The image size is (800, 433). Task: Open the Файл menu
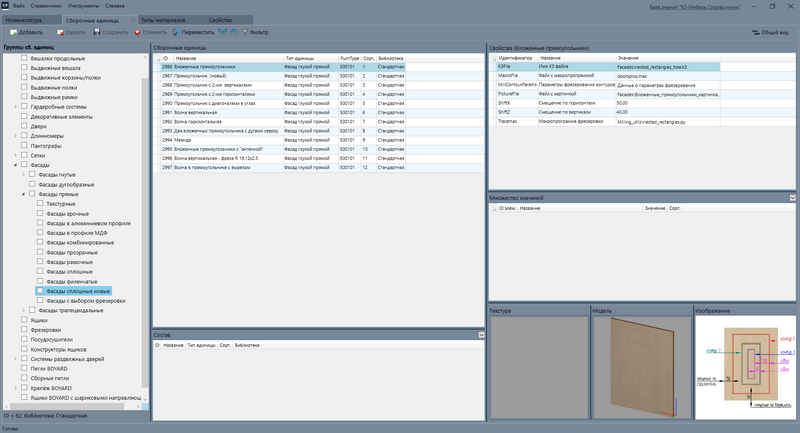pos(18,6)
